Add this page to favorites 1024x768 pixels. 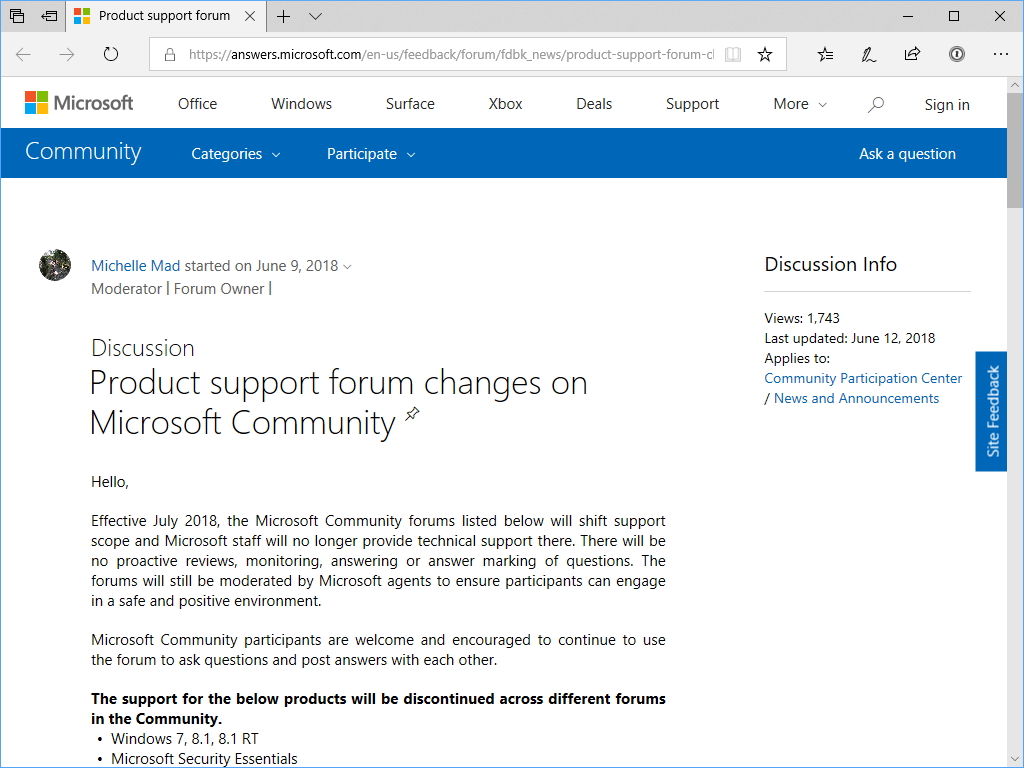tap(765, 54)
